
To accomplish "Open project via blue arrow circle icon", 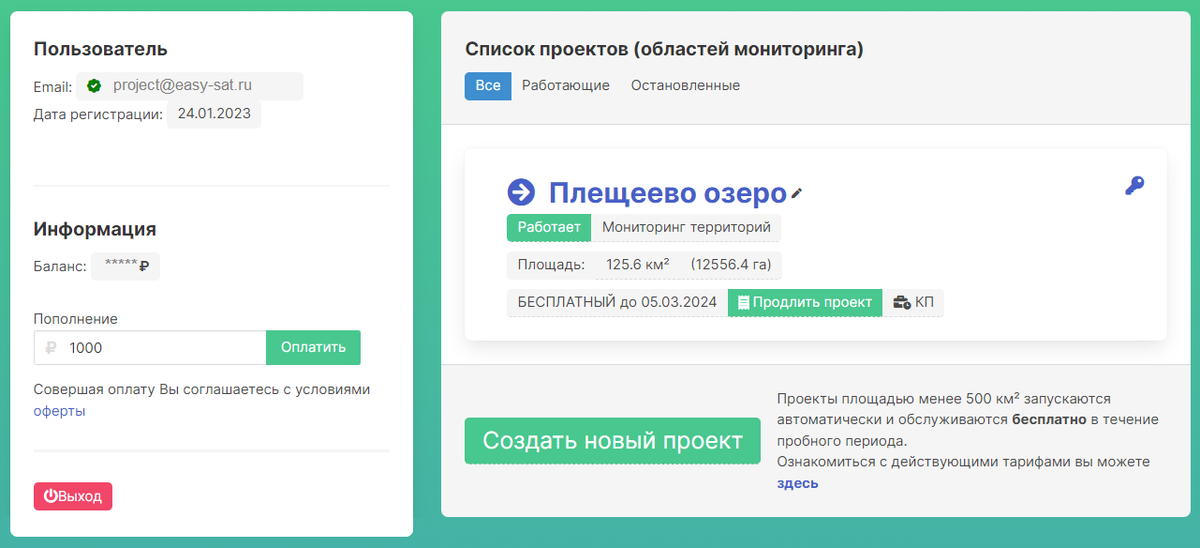I will pyautogui.click(x=521, y=192).
